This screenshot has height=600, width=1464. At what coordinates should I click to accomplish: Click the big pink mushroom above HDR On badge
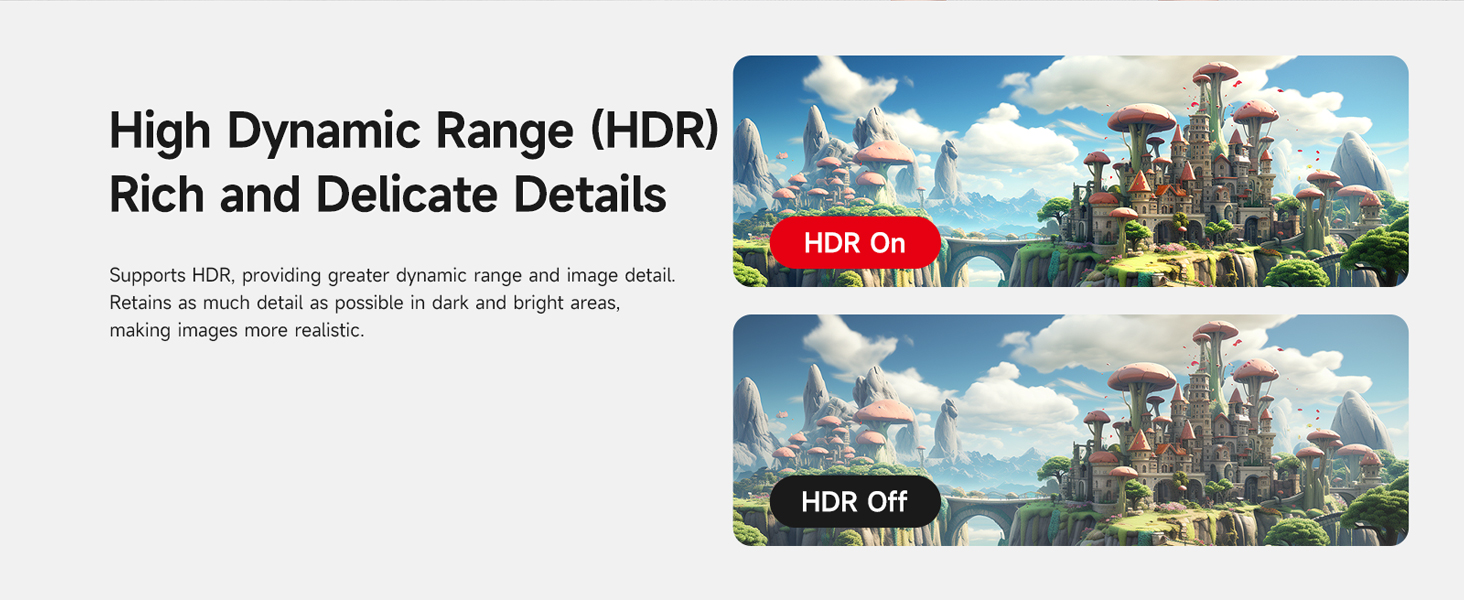pyautogui.click(x=884, y=157)
